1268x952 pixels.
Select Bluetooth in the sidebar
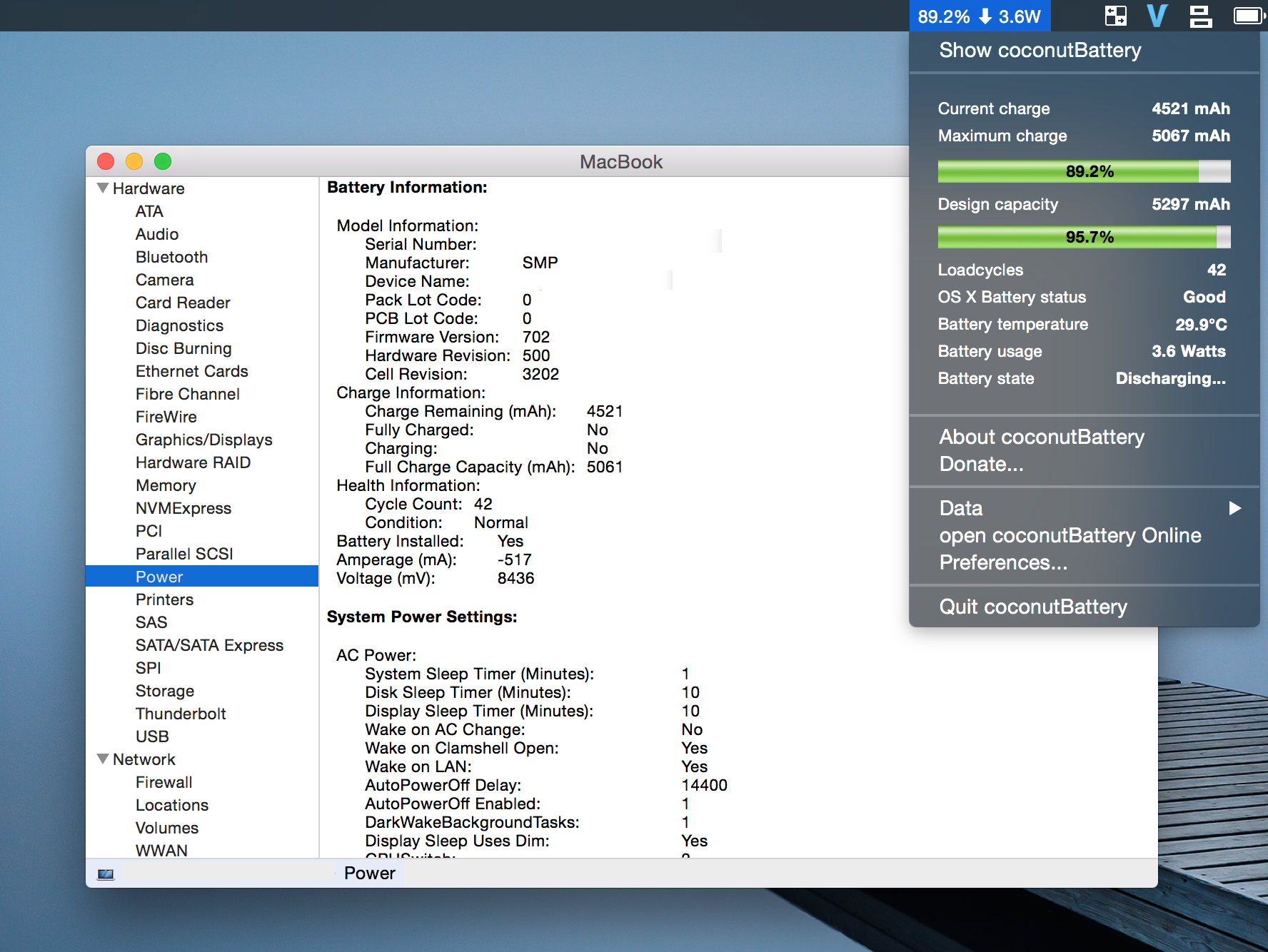[172, 257]
